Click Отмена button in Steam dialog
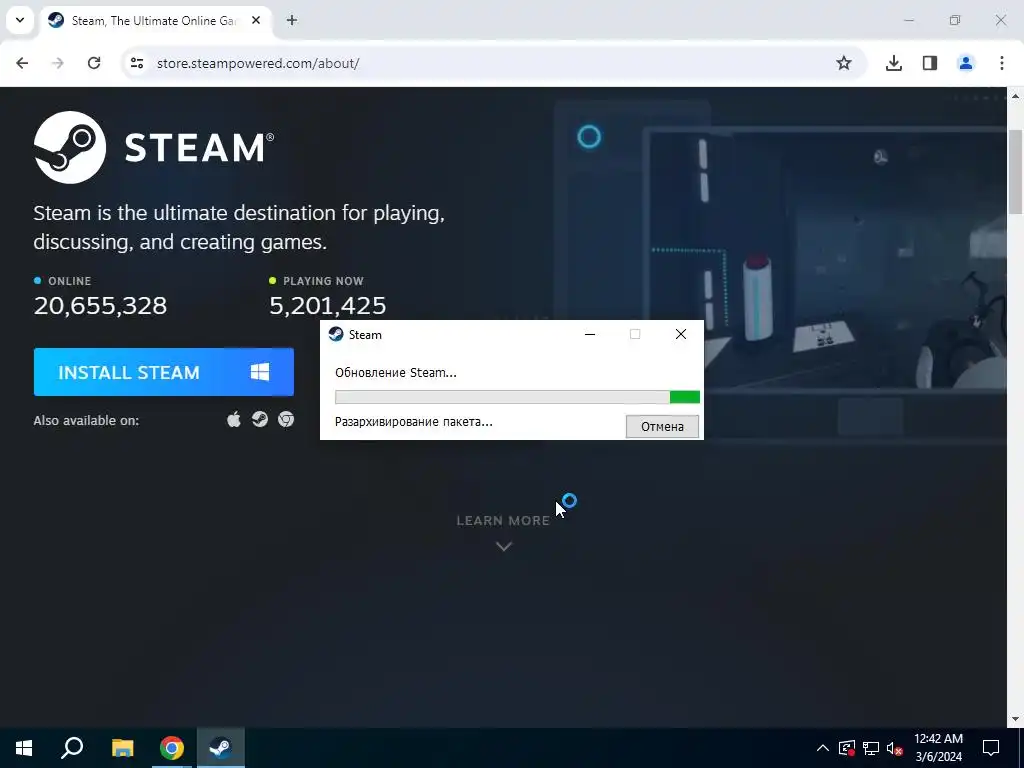The height and width of the screenshot is (768, 1024). (662, 426)
